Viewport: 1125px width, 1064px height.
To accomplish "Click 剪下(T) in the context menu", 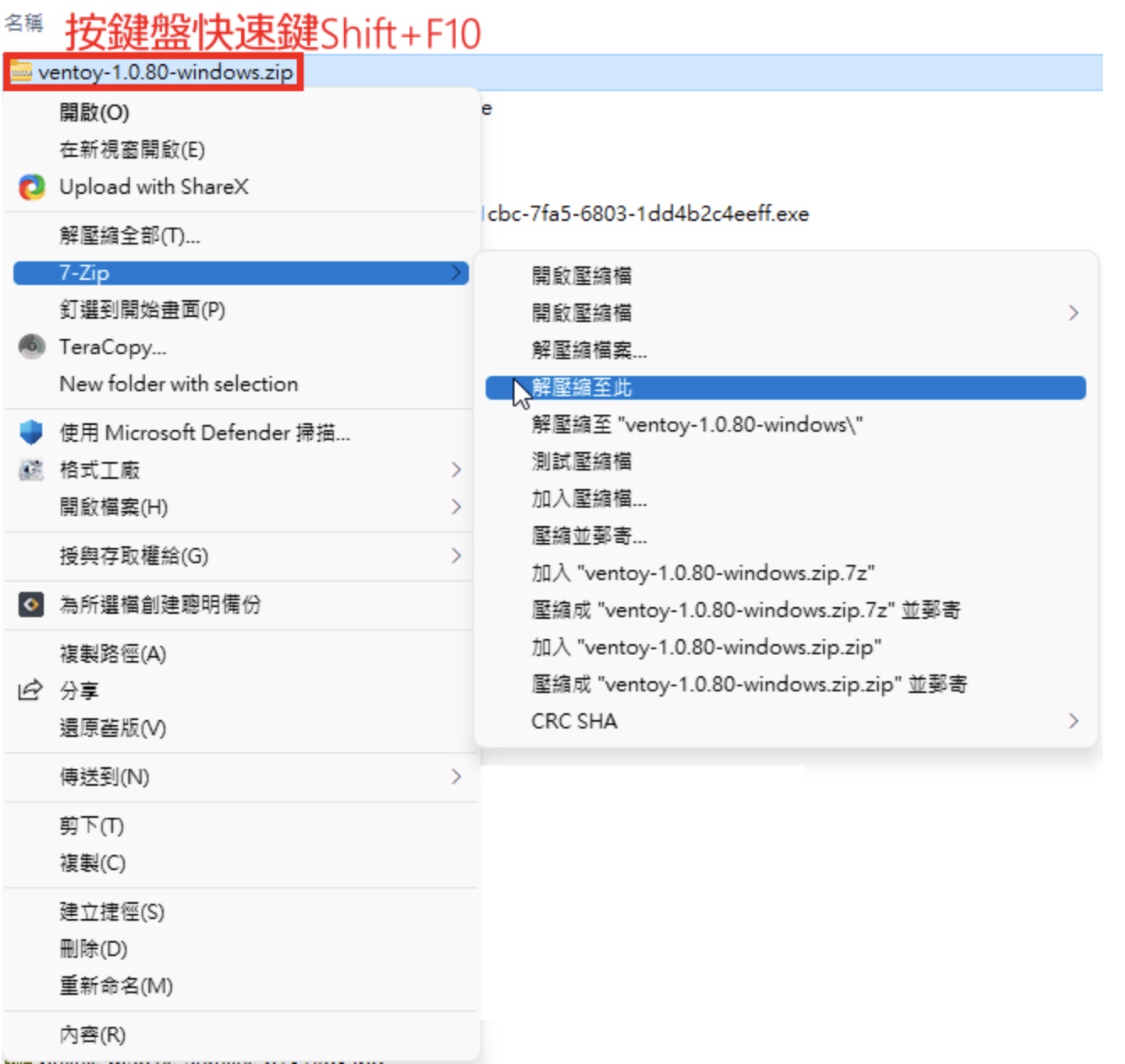I will 241,825.
